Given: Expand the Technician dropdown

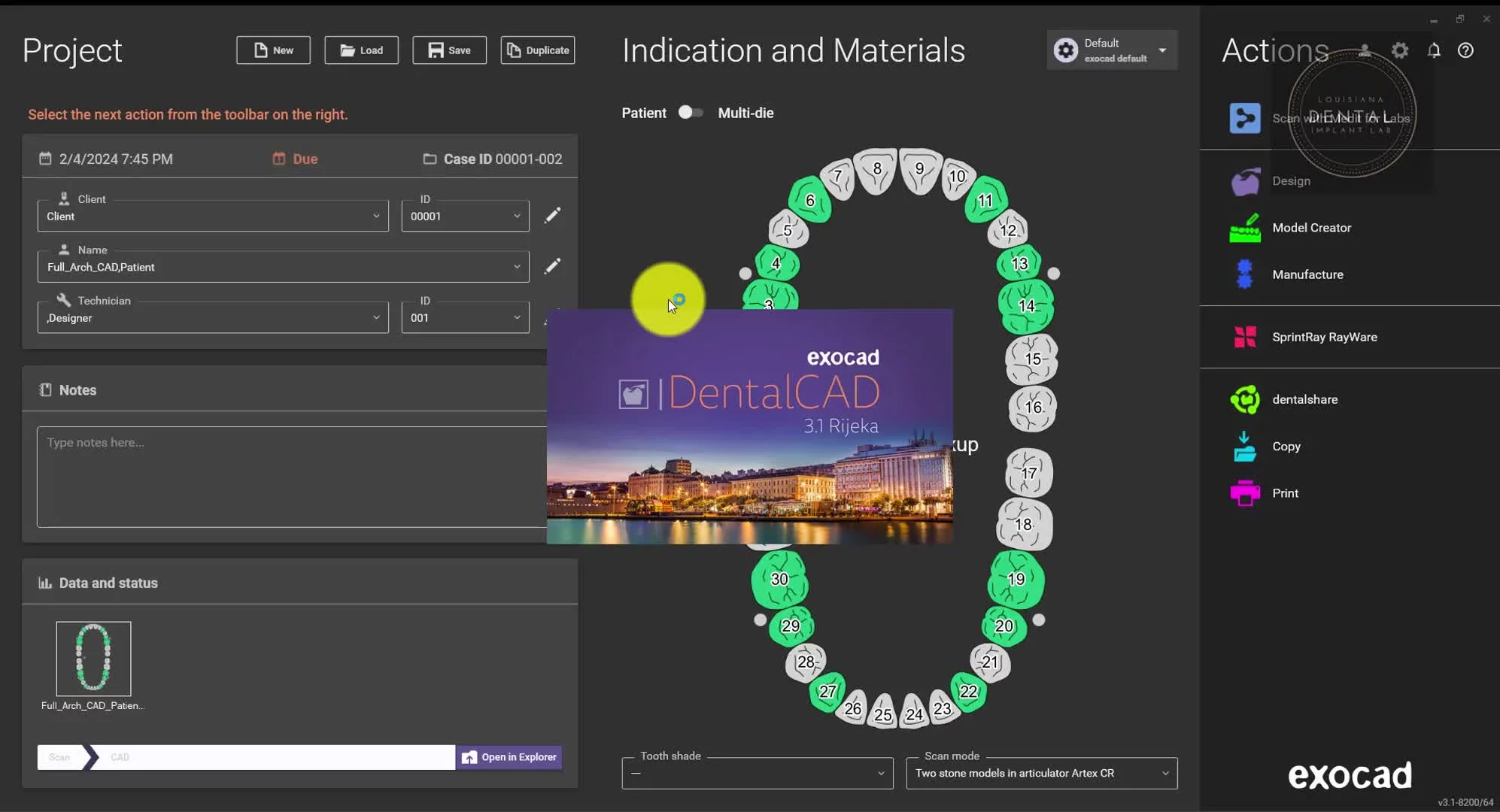Looking at the screenshot, I should 213,317.
